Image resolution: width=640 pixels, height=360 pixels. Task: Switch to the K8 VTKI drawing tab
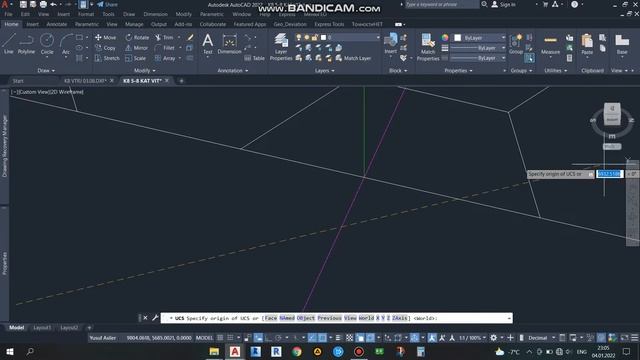[85, 81]
